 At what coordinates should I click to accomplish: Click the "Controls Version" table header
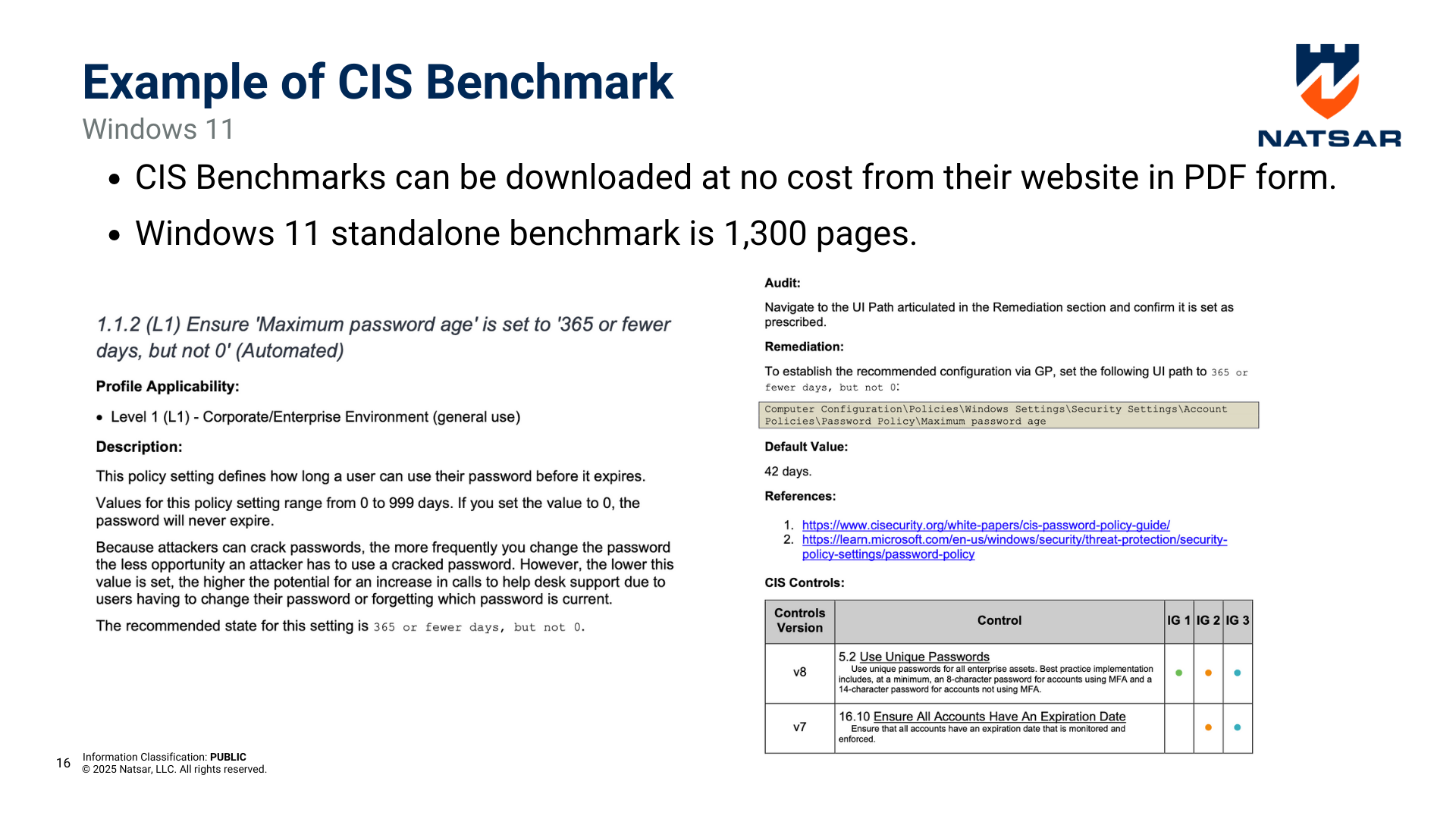tap(799, 620)
